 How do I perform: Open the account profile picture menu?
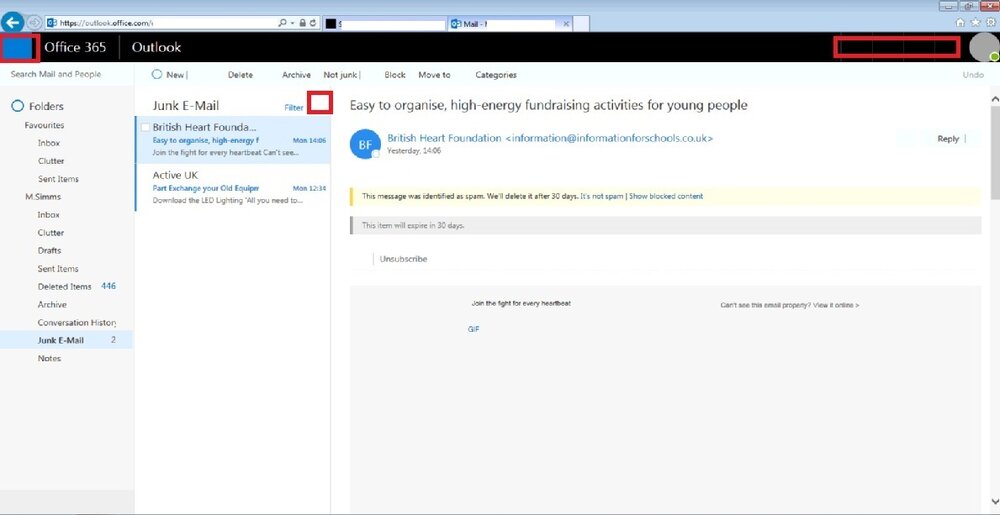[983, 48]
